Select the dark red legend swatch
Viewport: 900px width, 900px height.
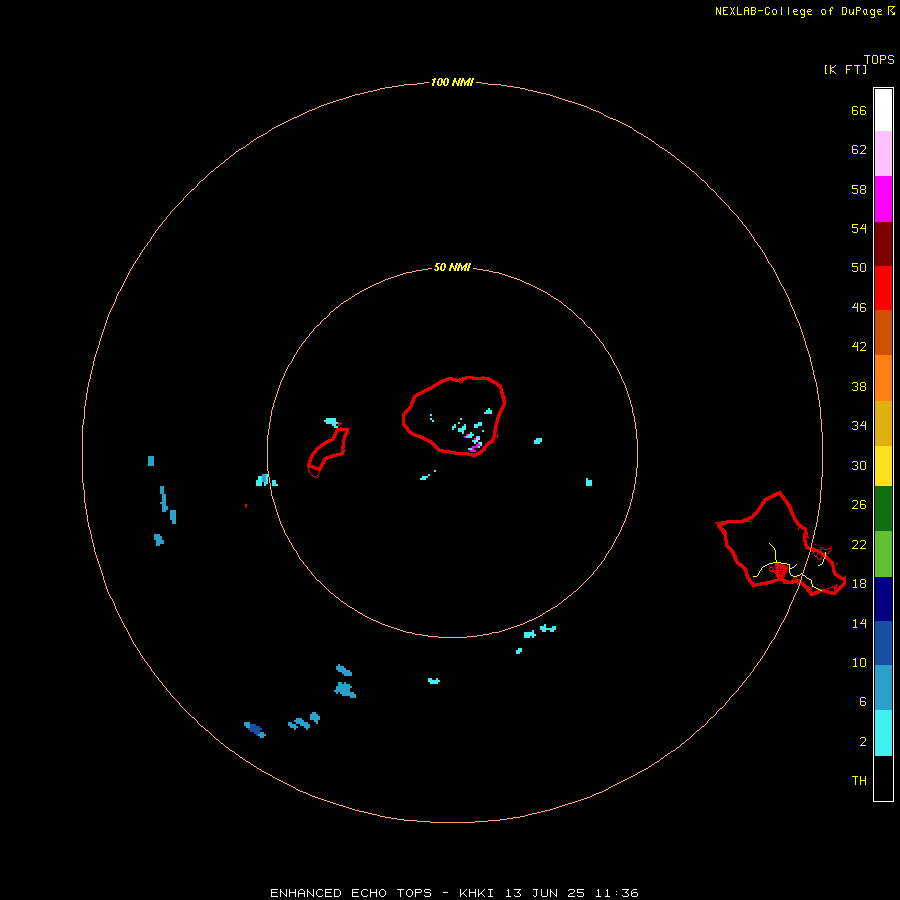point(883,243)
